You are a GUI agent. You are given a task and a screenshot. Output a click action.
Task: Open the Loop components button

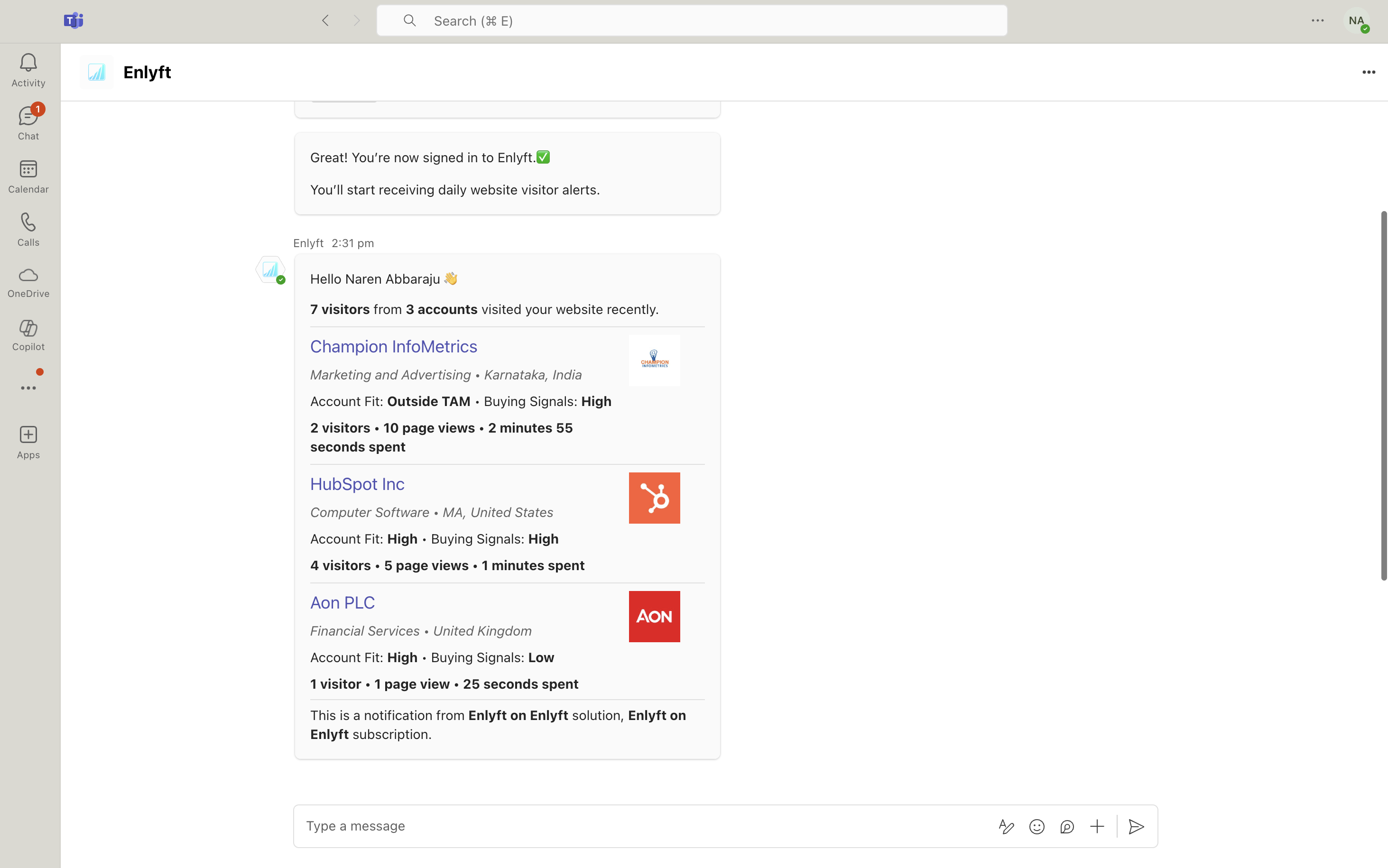(x=1067, y=827)
